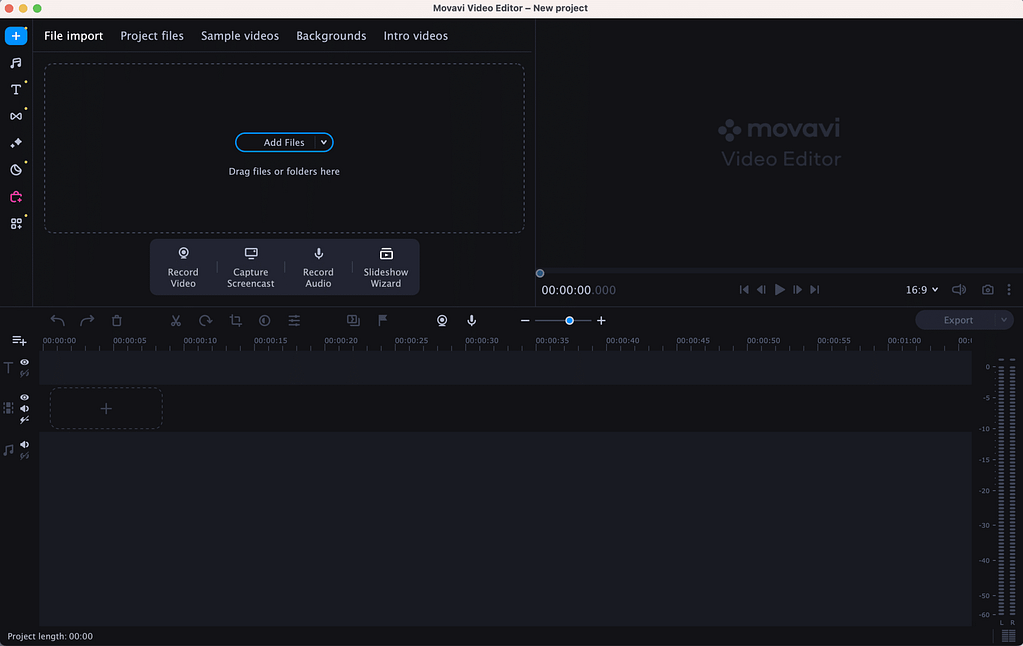This screenshot has height=646, width=1023.
Task: Expand the Add Files dropdown arrow
Action: (x=323, y=143)
